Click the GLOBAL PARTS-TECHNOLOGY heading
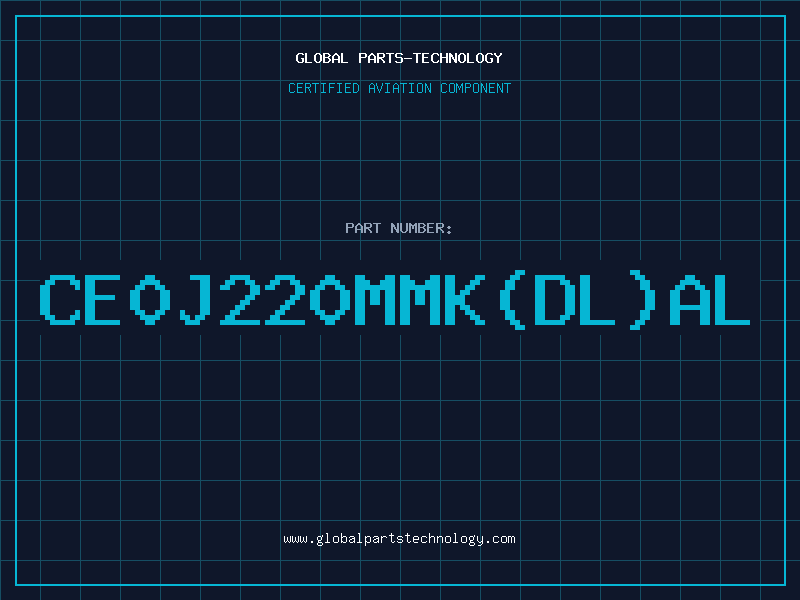 399,58
